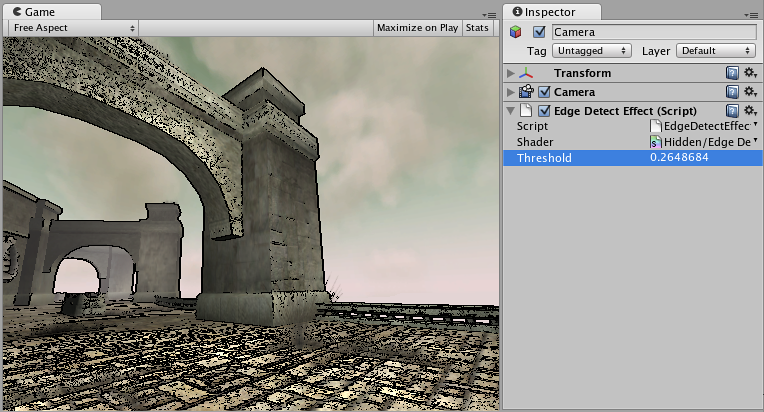The image size is (764, 412).
Task: Switch to the Game tab
Action: coord(52,12)
